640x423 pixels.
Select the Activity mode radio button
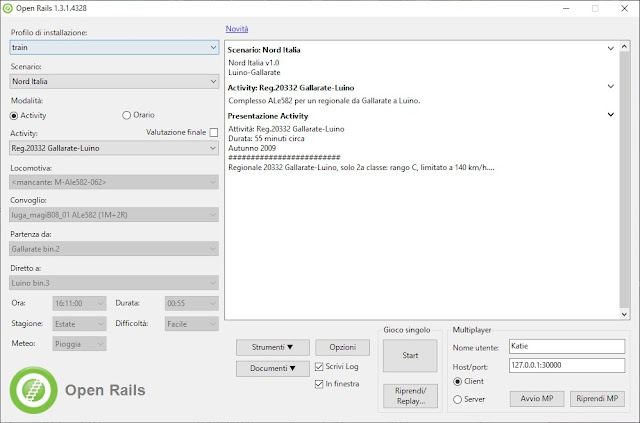point(14,116)
